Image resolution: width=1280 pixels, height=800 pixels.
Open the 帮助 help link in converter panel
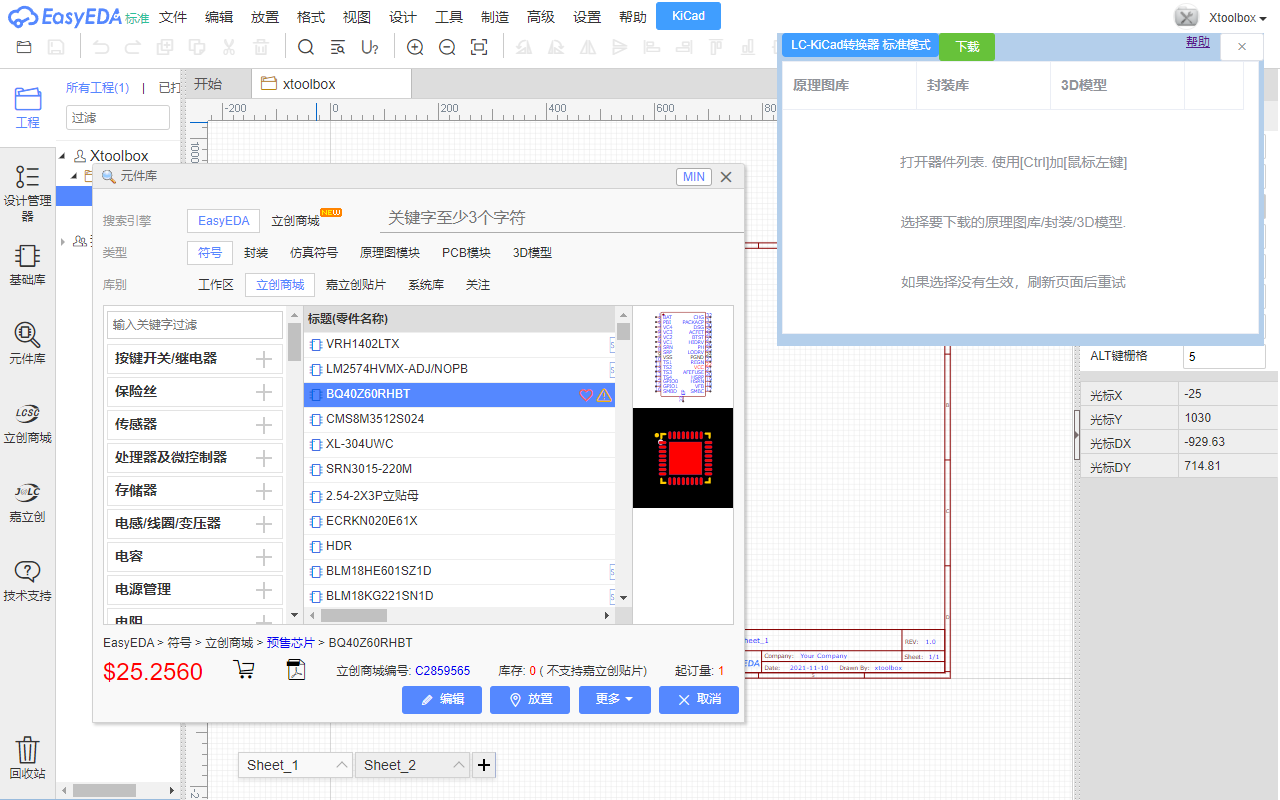[1197, 42]
